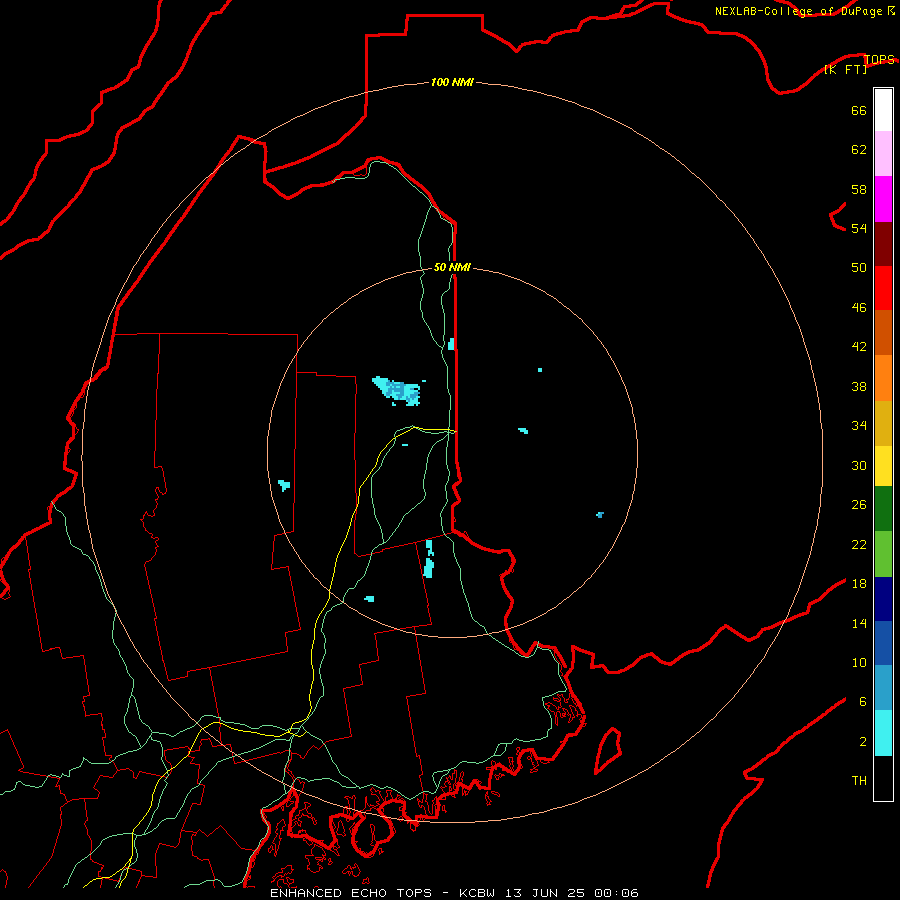
Task: Click the 'NEXLAB-College of DuPage' text
Action: click(799, 11)
